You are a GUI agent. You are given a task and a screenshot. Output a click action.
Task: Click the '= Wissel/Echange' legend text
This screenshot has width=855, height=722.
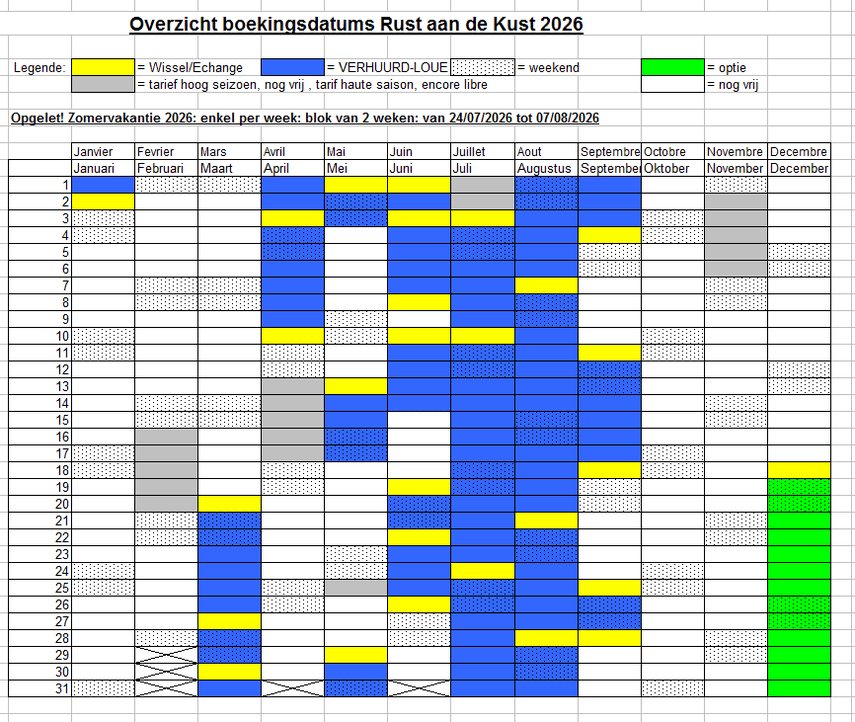coord(190,68)
